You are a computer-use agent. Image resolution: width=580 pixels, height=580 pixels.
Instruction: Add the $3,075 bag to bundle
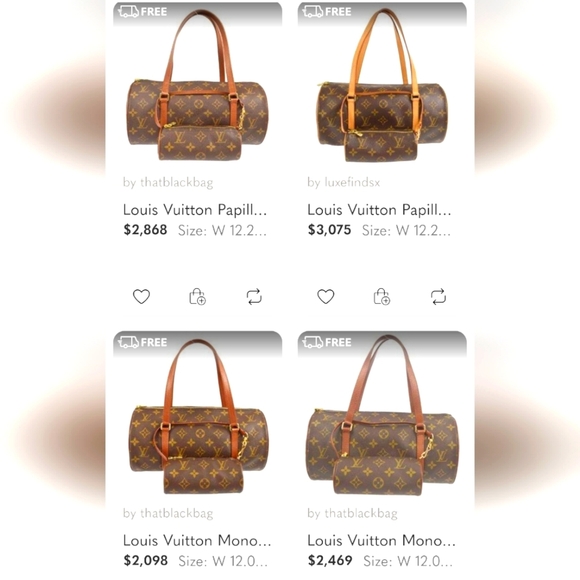[x=382, y=296]
